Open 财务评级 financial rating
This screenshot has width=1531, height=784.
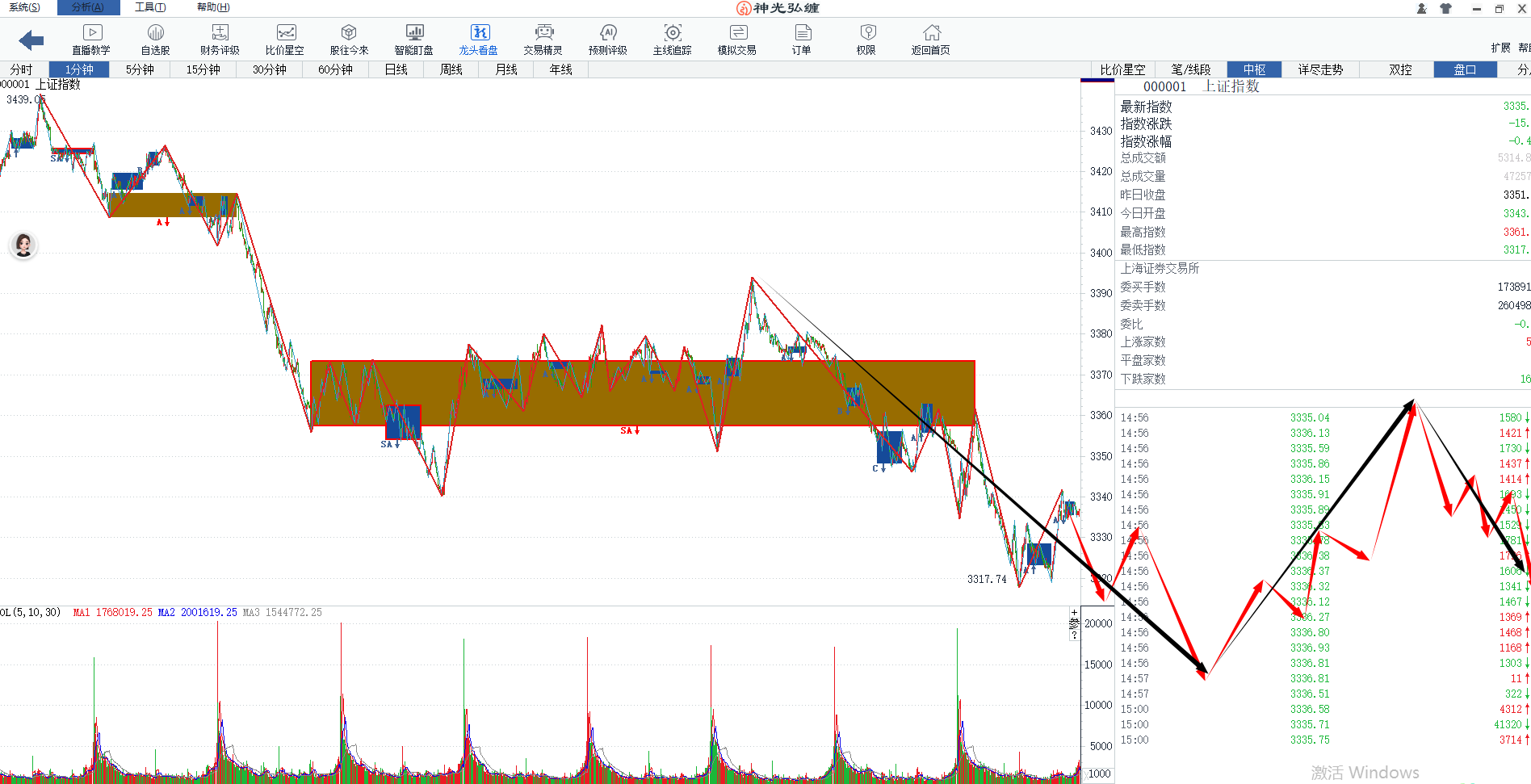pos(220,39)
